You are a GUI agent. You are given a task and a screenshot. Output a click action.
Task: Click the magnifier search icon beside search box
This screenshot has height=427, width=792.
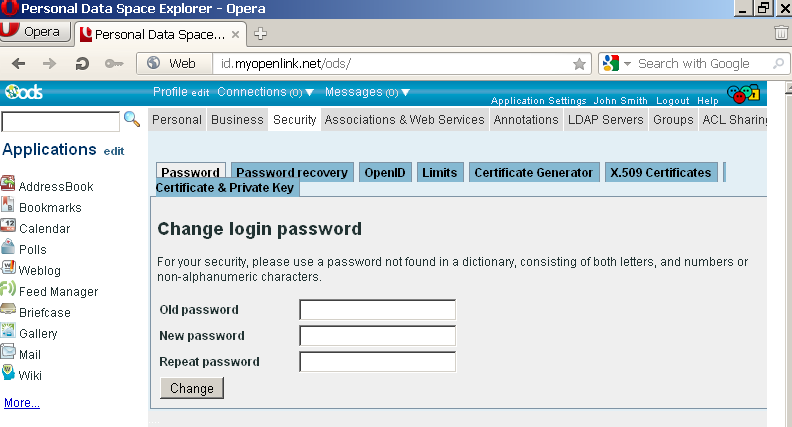tap(131, 120)
